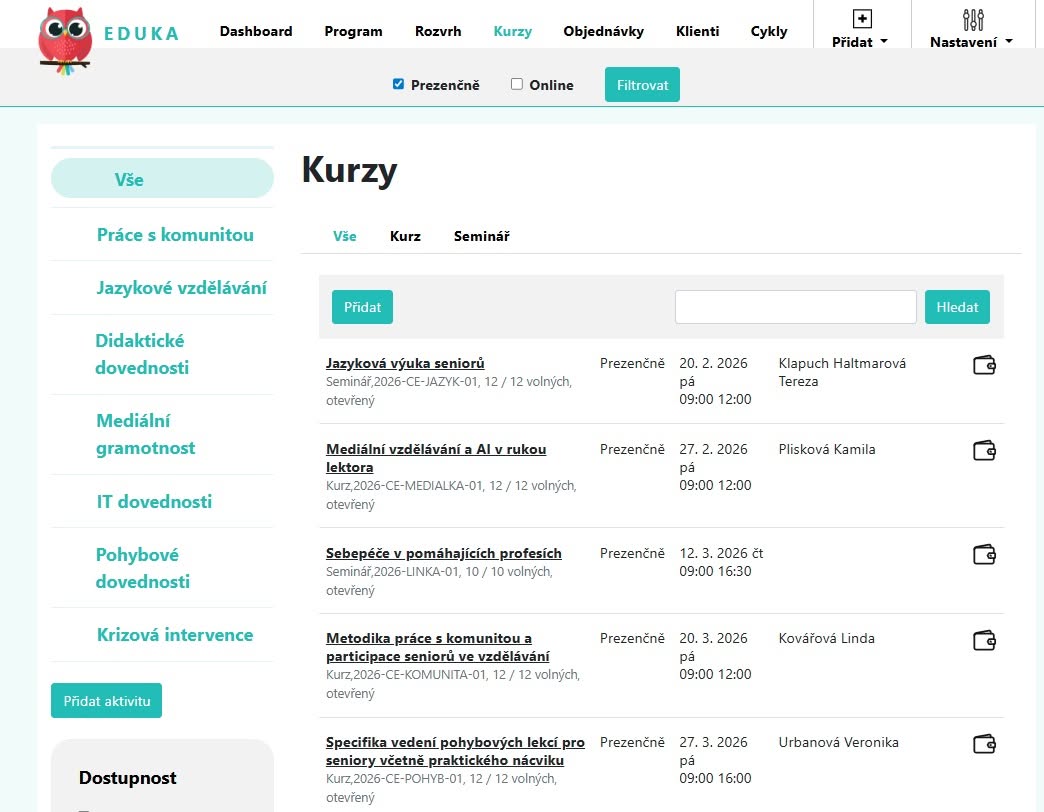This screenshot has width=1044, height=812.
Task: Expand the Přidat dropdown in header
Action: tap(860, 42)
